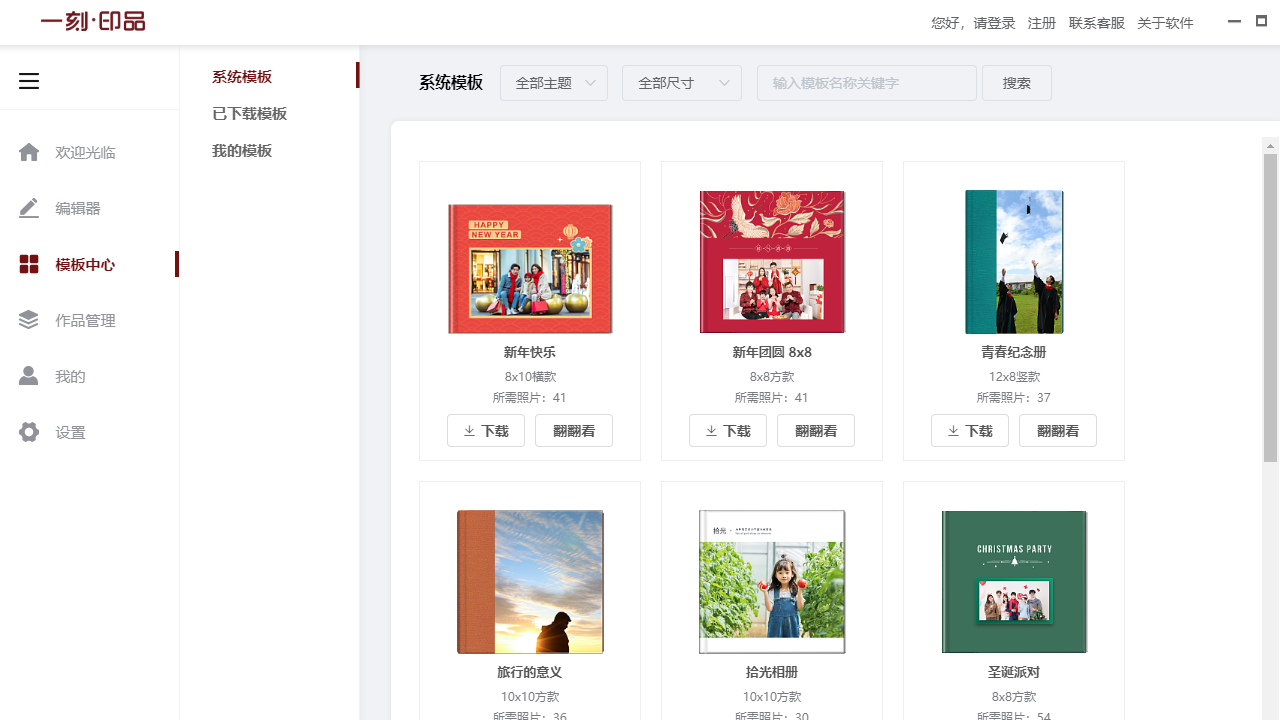Screen dimensions: 1280x720
Task: Click inside the template keyword search field
Action: [x=866, y=83]
